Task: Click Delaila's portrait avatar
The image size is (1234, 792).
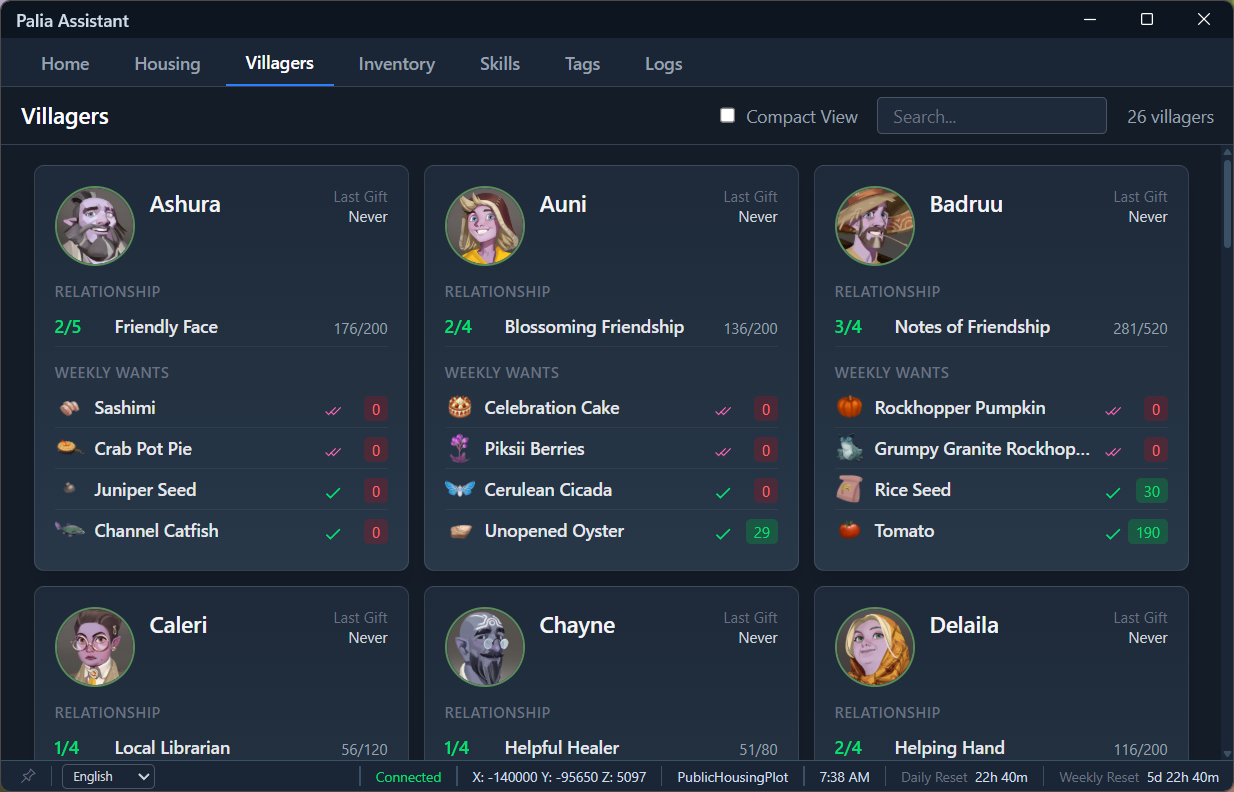Action: click(875, 647)
